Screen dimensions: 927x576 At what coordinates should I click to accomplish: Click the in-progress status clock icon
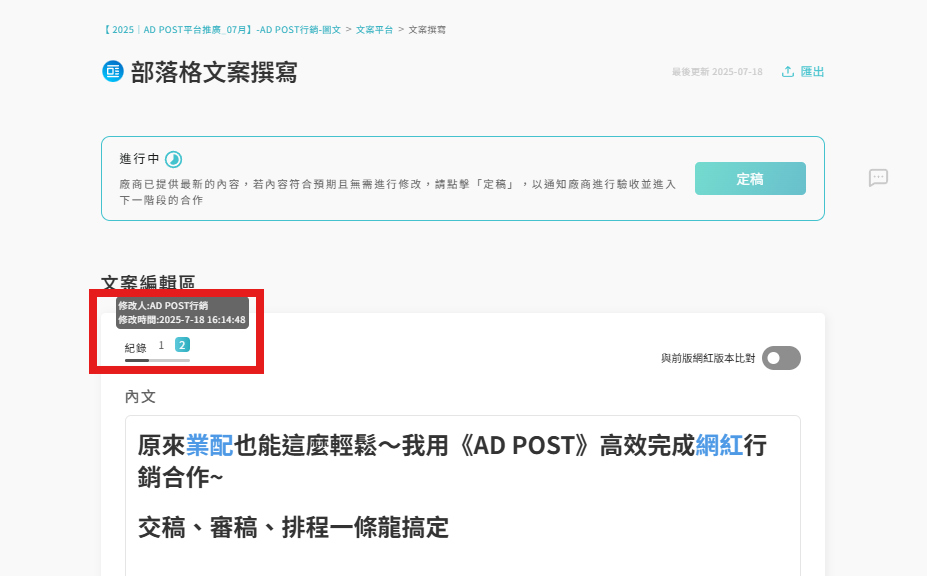[173, 159]
